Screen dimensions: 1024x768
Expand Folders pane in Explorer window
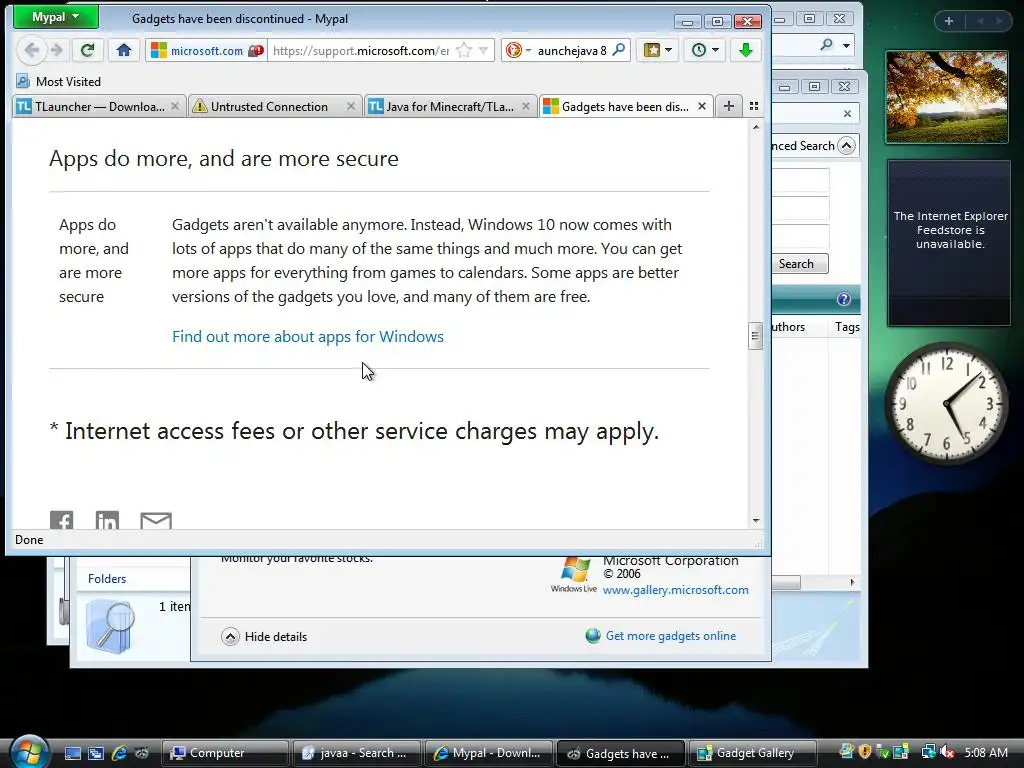(107, 579)
